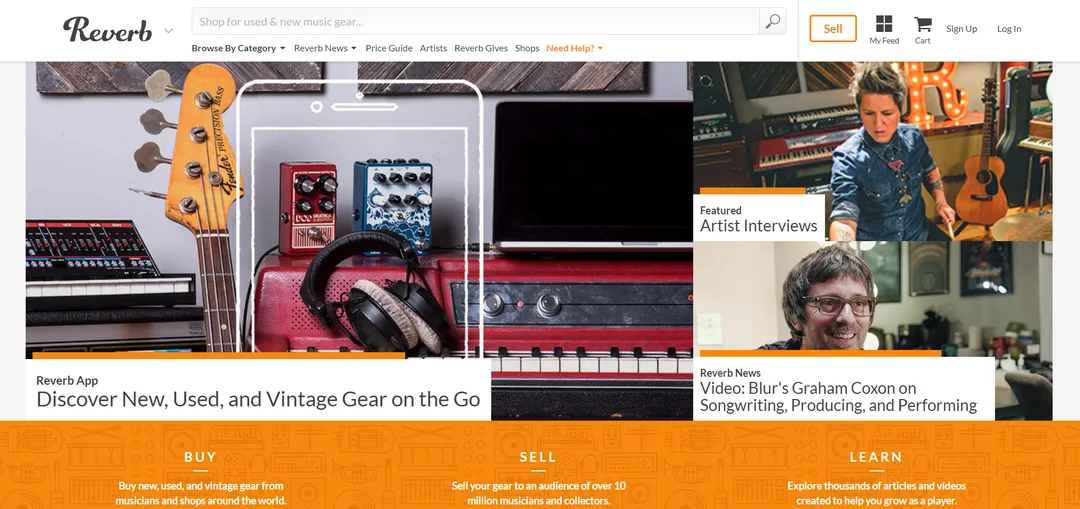Click the Reverb logo
This screenshot has width=1080, height=509.
107,29
